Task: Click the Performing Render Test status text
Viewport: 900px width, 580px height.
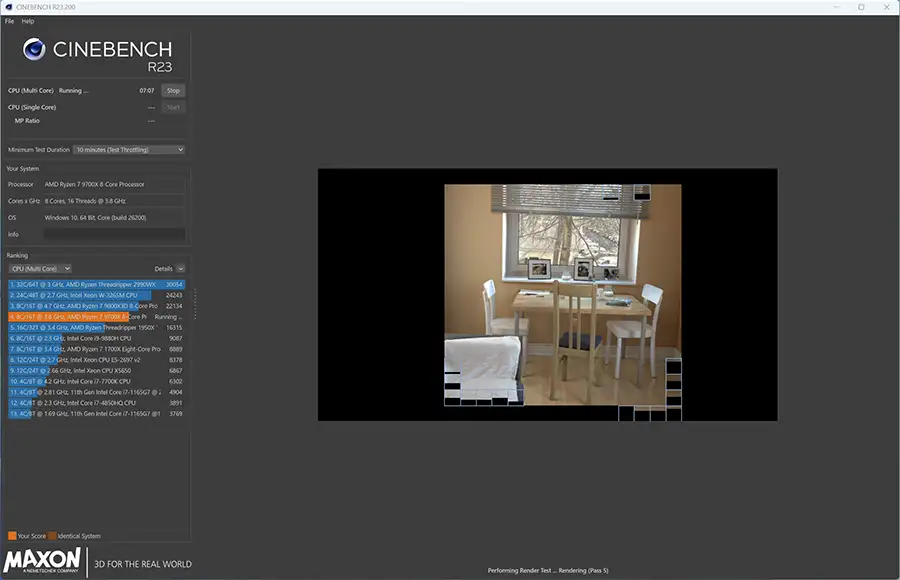Action: (548, 570)
